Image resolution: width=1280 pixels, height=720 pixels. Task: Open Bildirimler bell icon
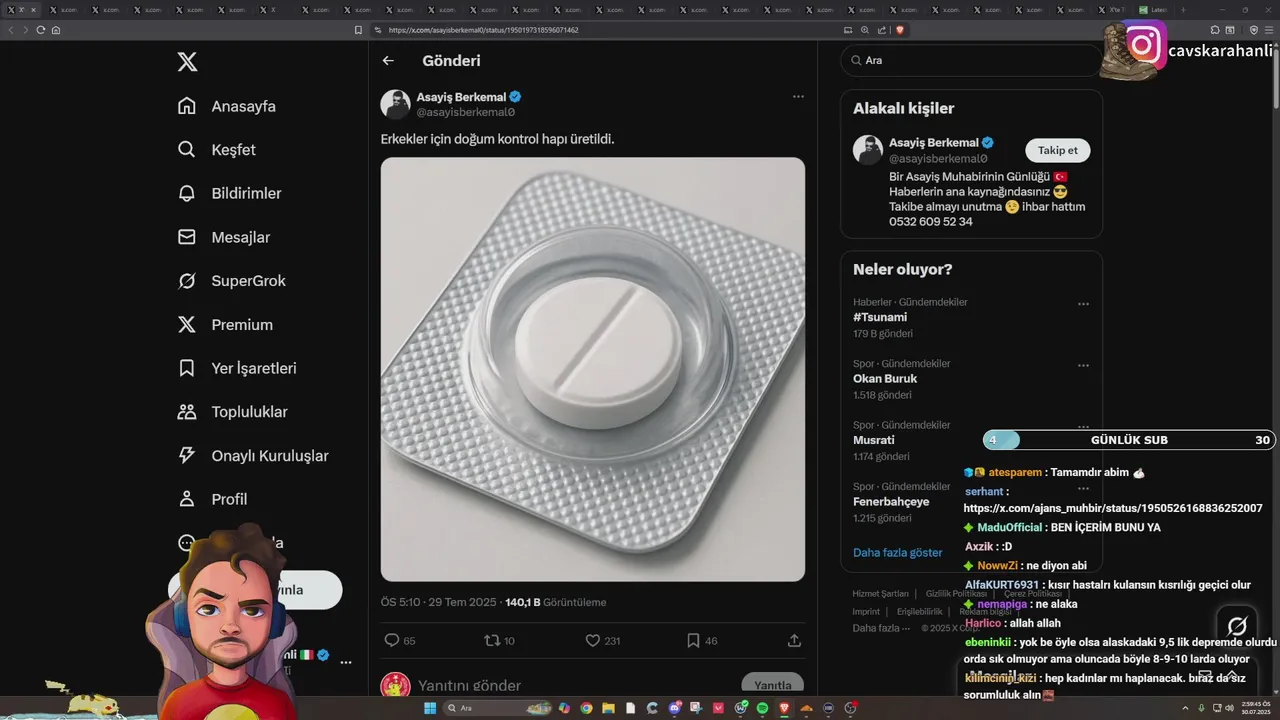(186, 193)
